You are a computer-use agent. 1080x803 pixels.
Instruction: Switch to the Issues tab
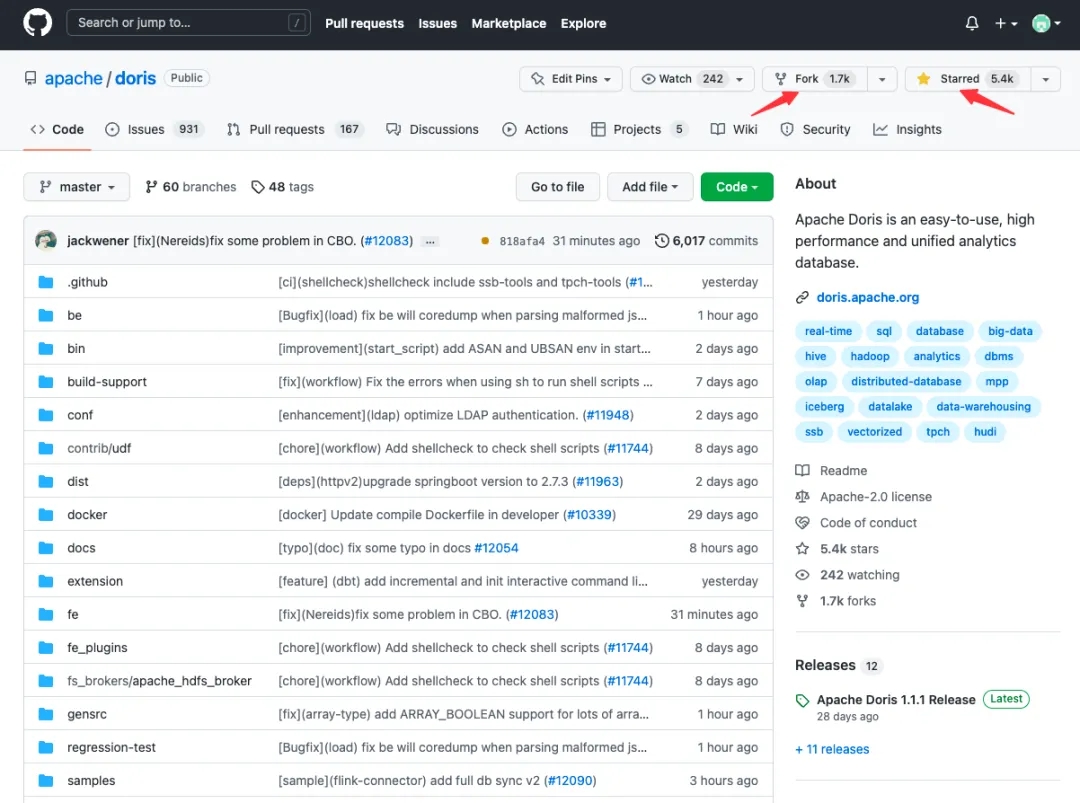[154, 129]
